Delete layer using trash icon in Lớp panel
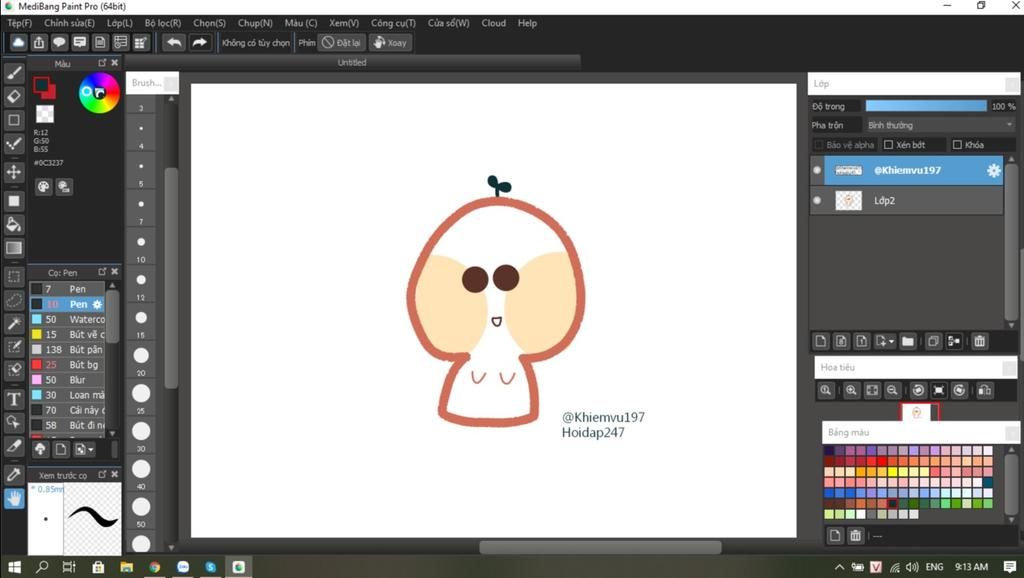This screenshot has height=578, width=1024. click(980, 341)
